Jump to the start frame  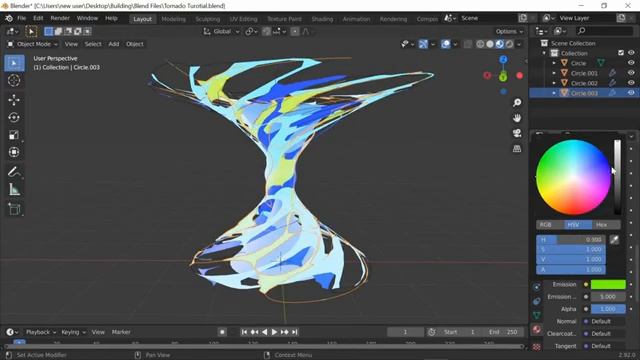(244, 332)
